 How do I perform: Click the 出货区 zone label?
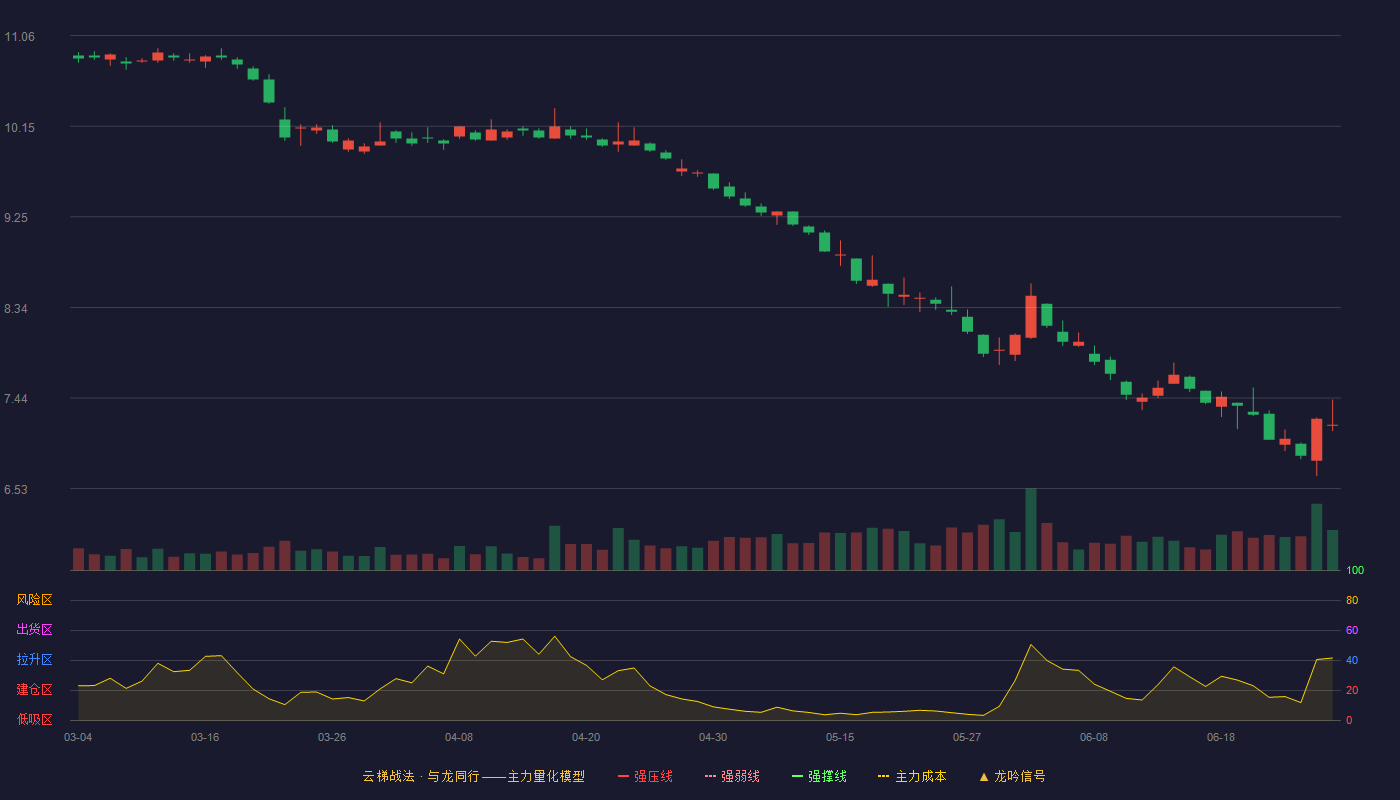pyautogui.click(x=34, y=630)
